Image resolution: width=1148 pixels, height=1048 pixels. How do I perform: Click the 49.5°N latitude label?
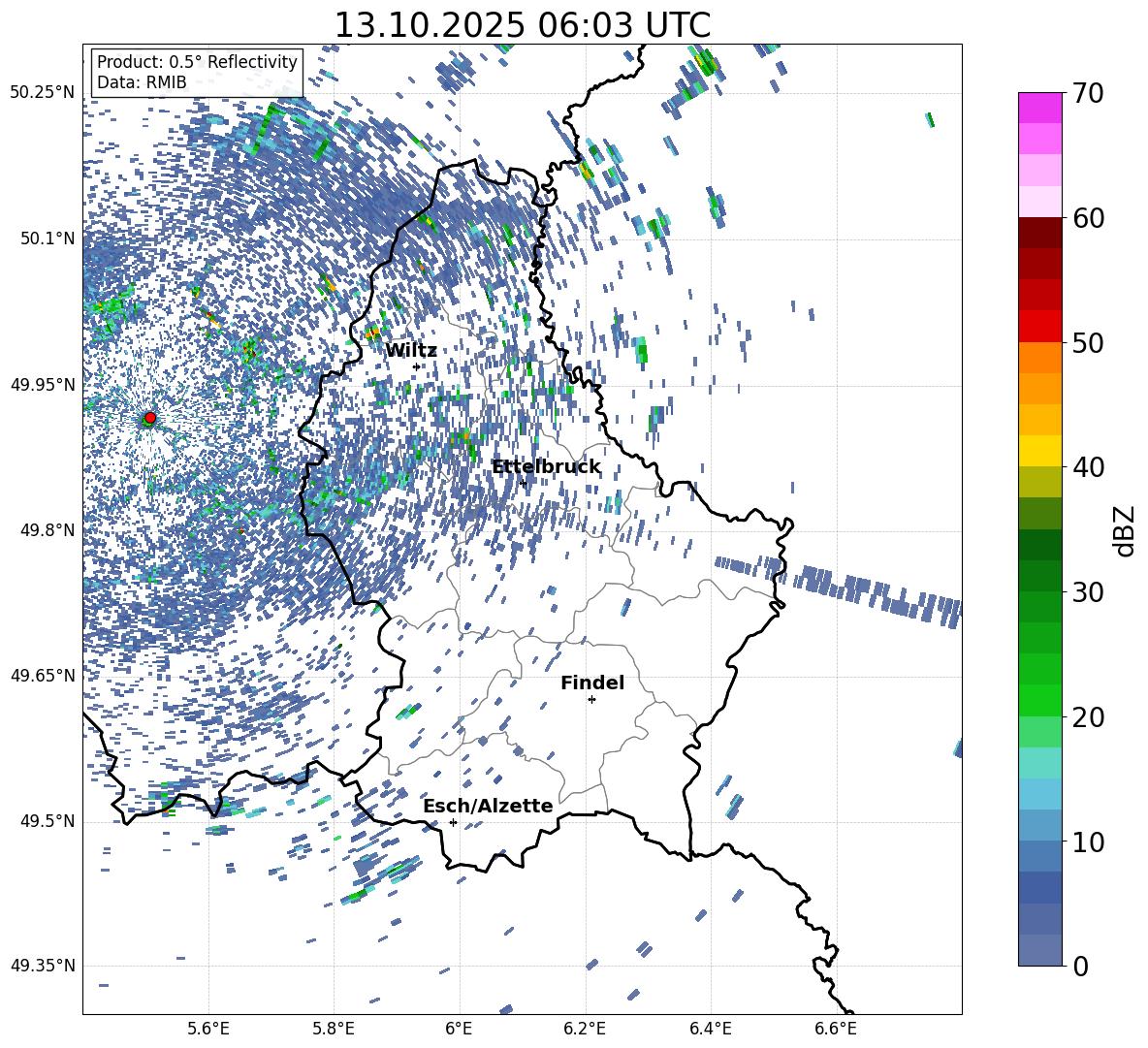pyautogui.click(x=47, y=821)
